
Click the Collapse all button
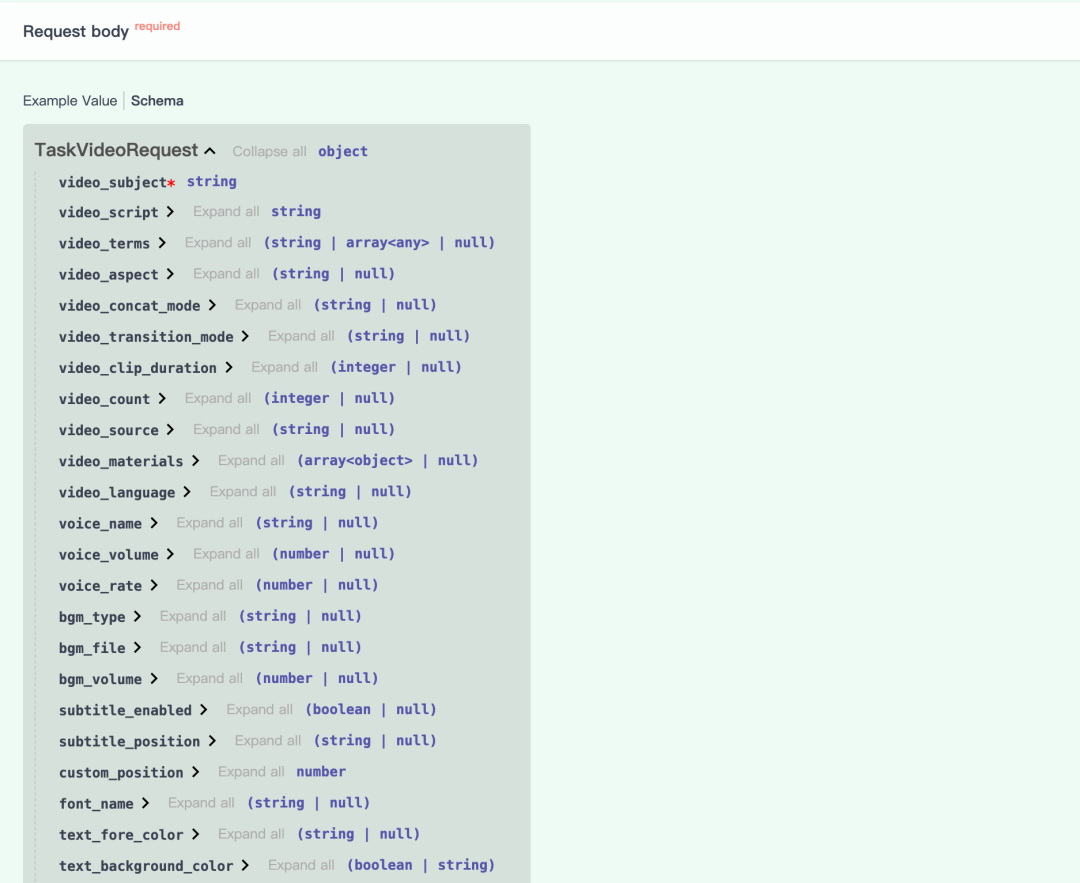tap(269, 152)
